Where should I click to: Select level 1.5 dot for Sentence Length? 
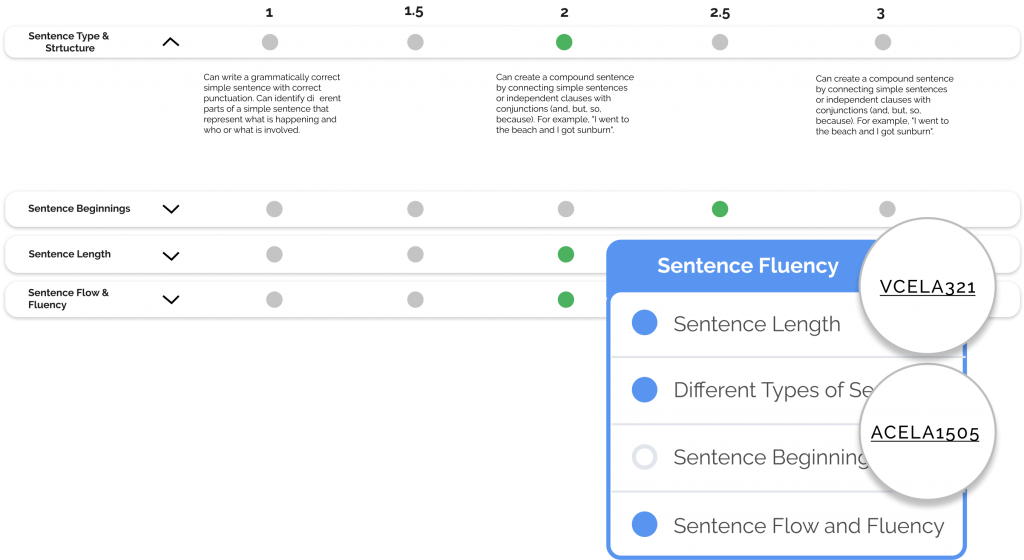pyautogui.click(x=415, y=254)
